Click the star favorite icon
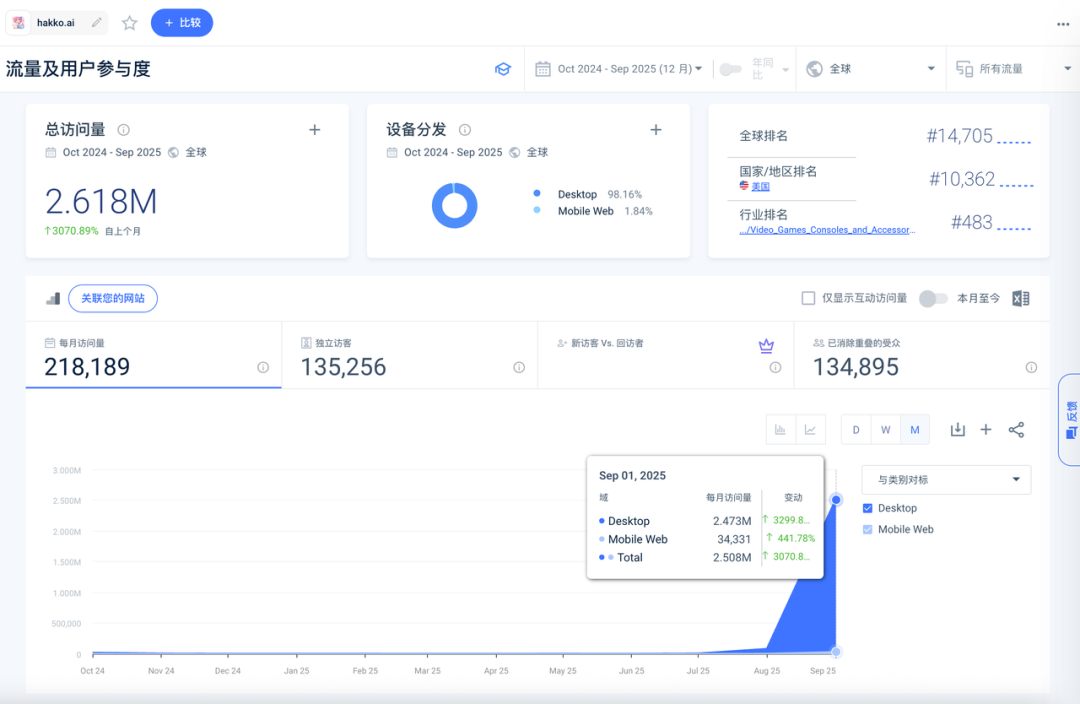 (129, 23)
